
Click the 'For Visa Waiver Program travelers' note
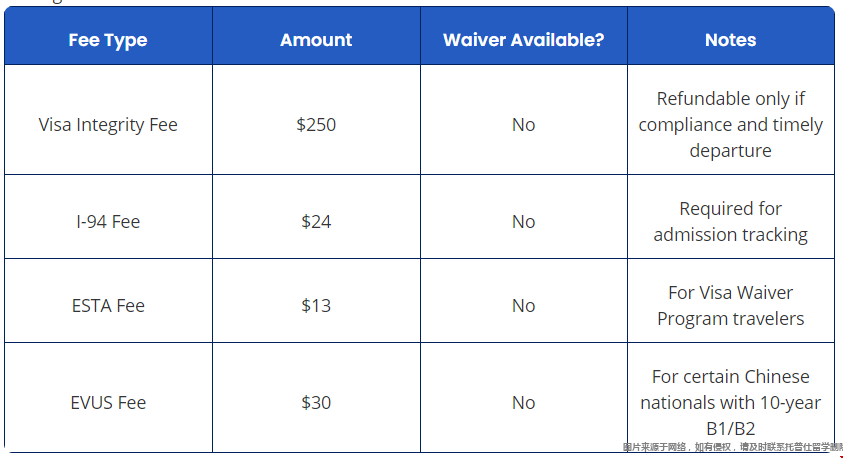coord(730,306)
